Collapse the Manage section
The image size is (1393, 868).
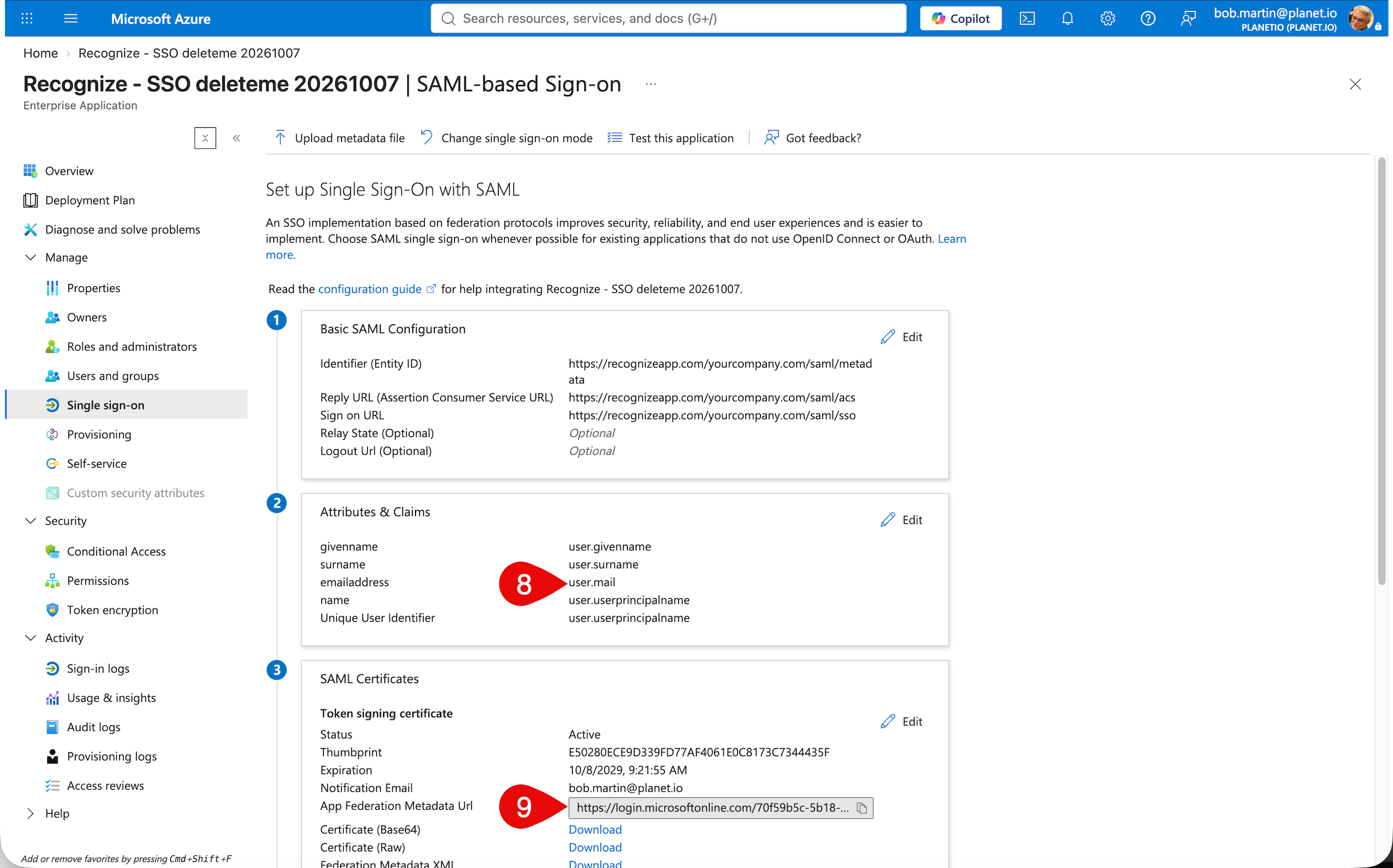(x=30, y=257)
